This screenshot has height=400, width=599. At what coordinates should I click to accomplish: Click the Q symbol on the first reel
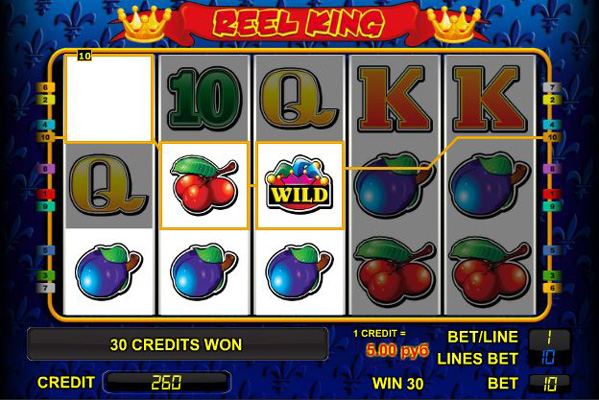click(108, 185)
